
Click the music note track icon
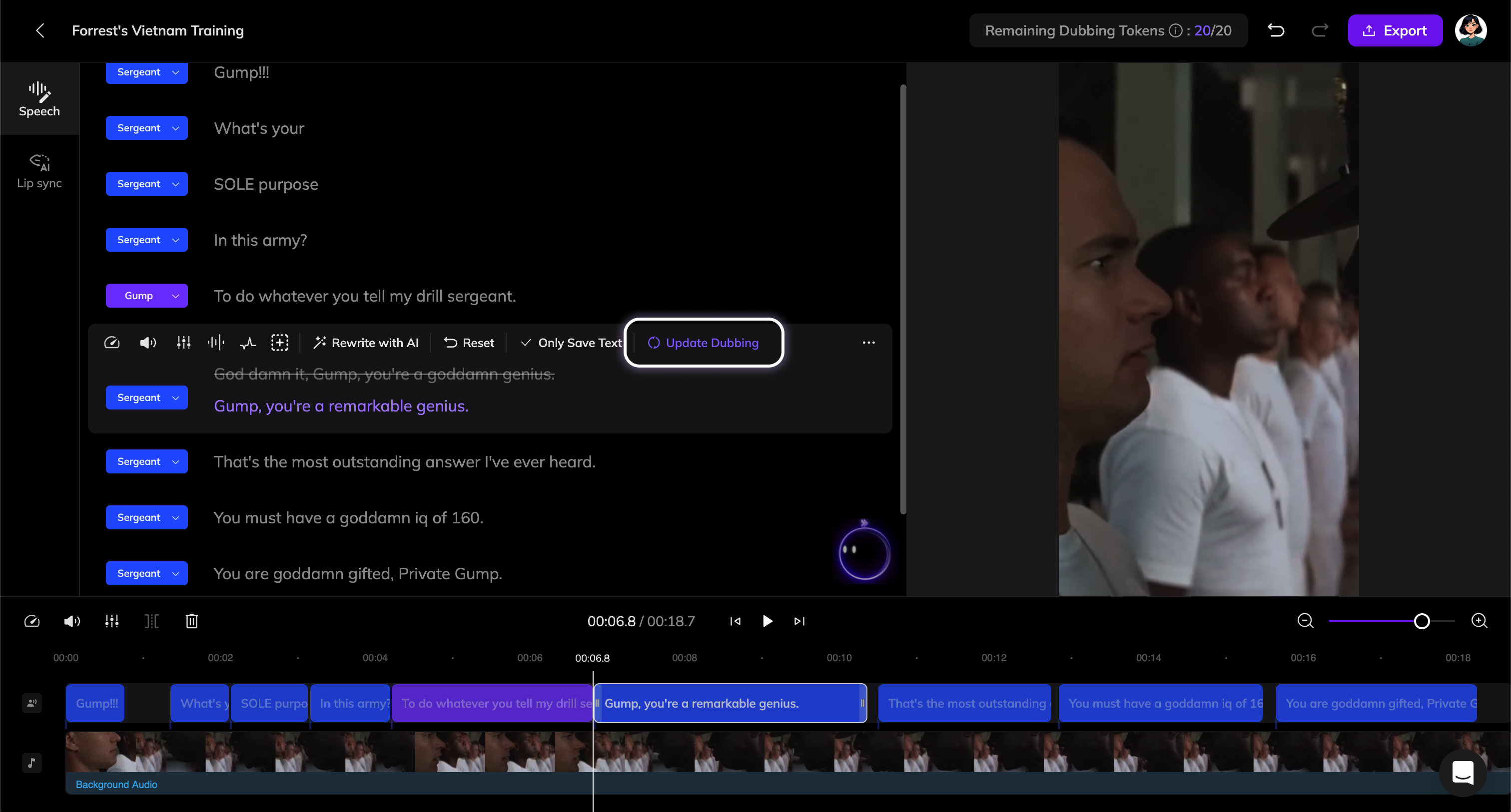31,763
